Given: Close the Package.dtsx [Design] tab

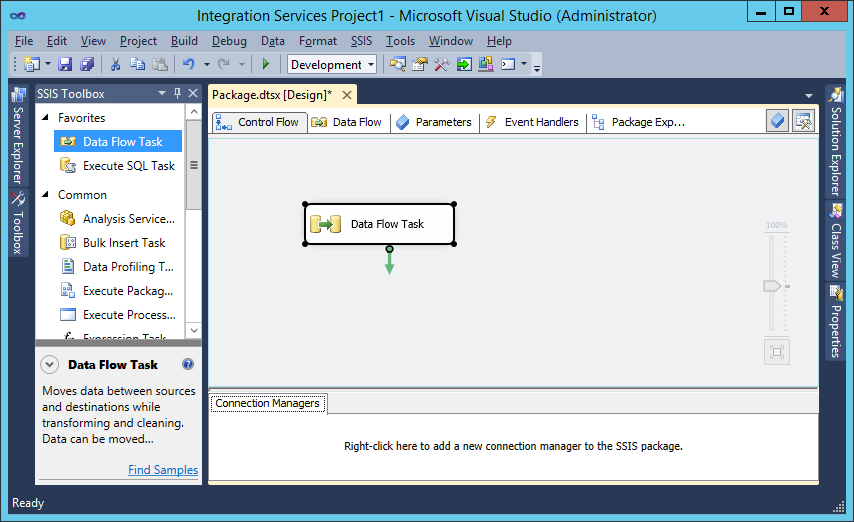Looking at the screenshot, I should pos(347,95).
